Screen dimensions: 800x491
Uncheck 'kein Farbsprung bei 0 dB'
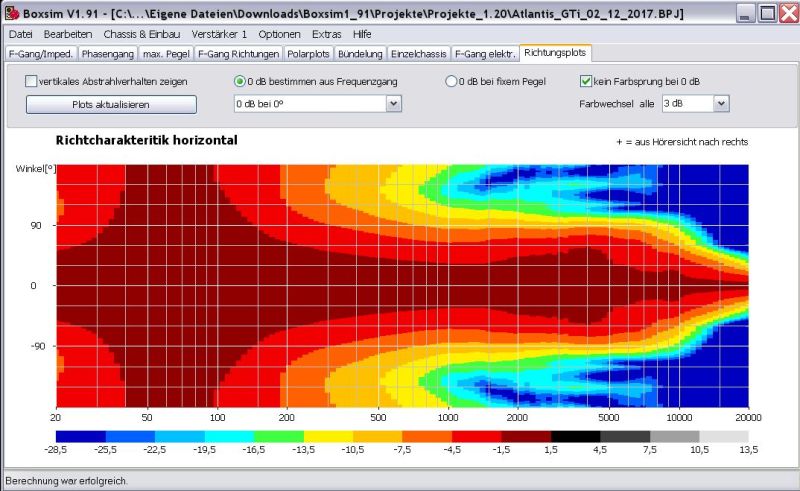click(587, 81)
